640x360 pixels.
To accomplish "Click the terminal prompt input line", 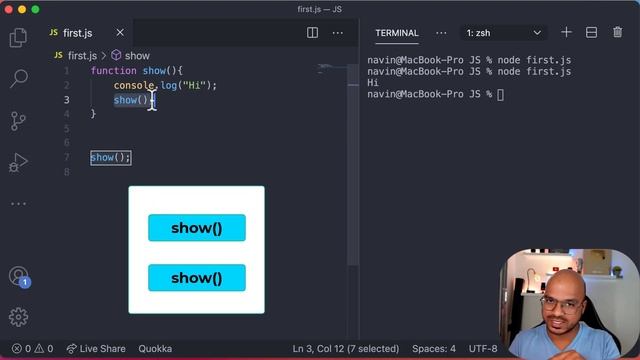I will [x=436, y=95].
